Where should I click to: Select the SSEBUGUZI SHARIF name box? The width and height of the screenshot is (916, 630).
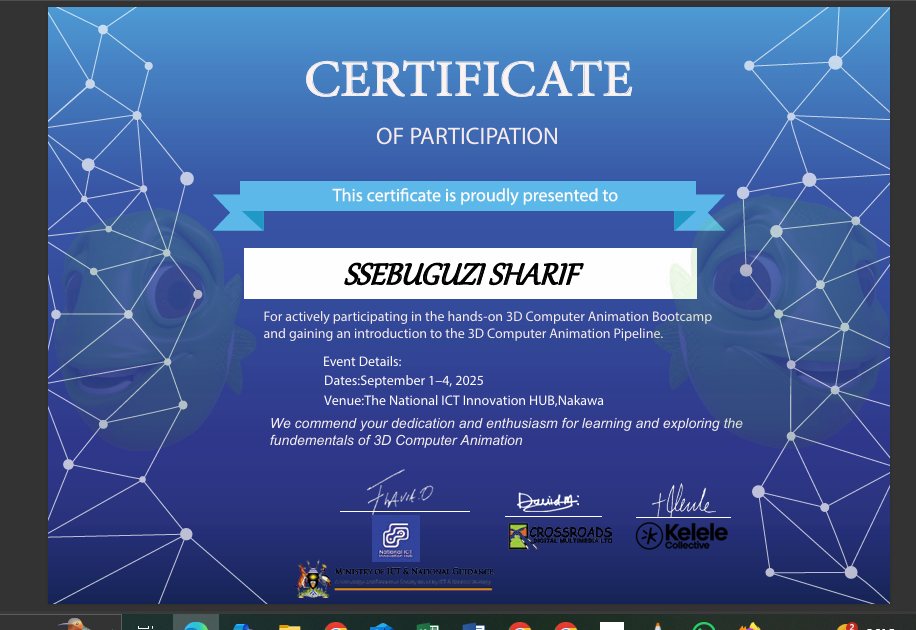[470, 274]
